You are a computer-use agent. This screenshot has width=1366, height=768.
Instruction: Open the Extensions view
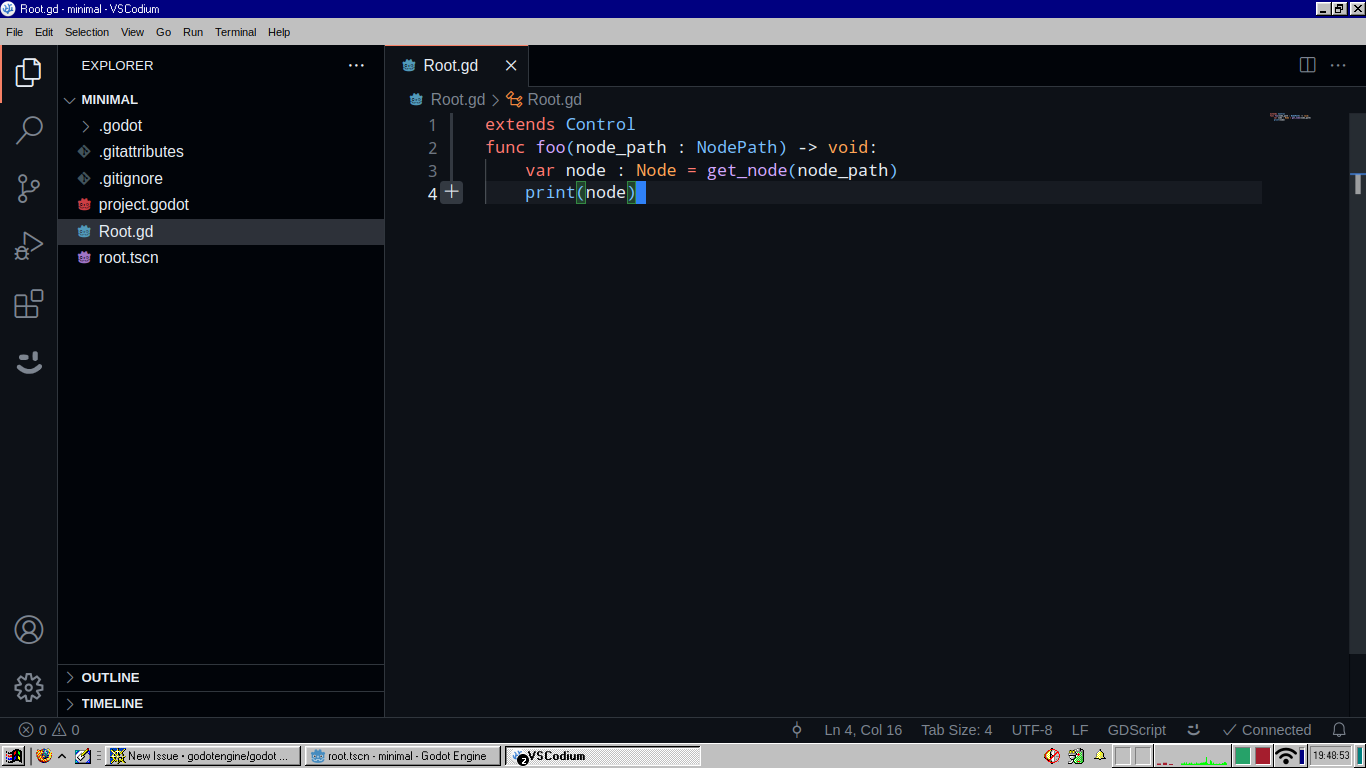pyautogui.click(x=29, y=304)
